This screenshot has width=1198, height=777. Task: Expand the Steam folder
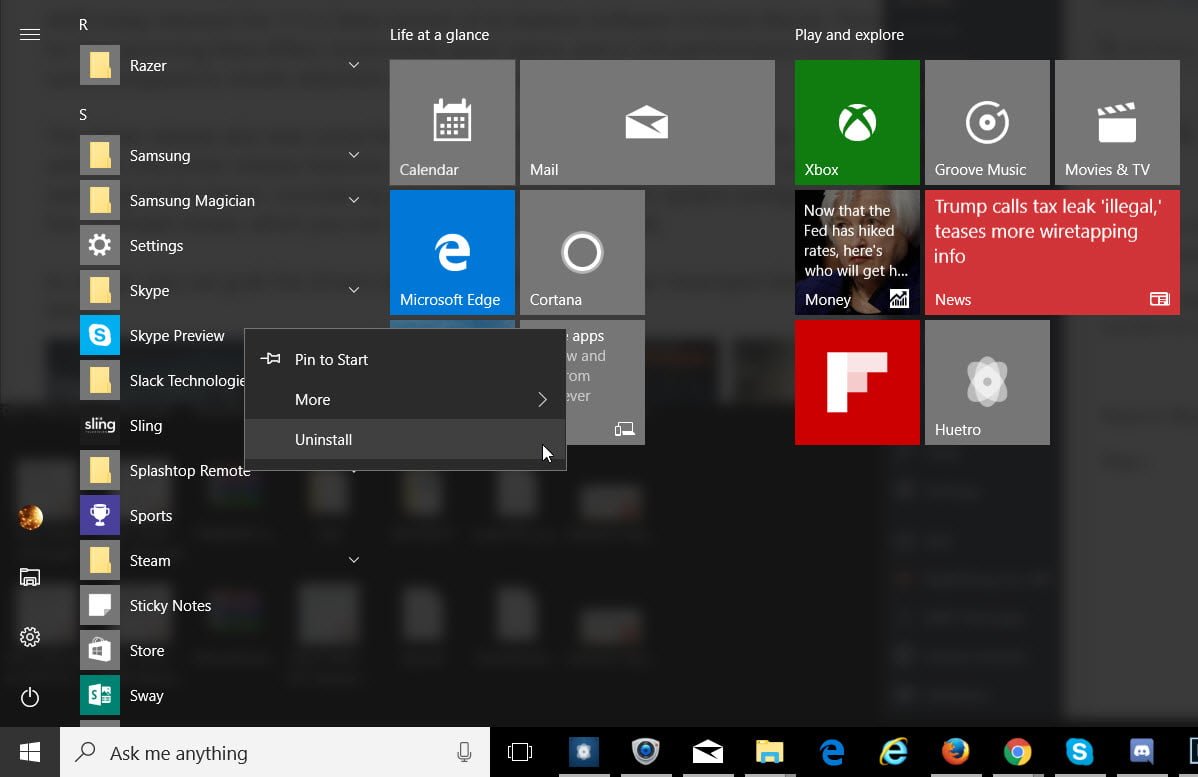click(354, 560)
